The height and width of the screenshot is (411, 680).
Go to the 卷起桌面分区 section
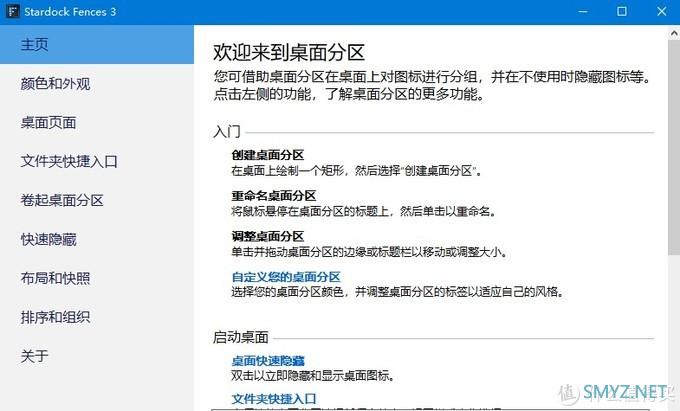pyautogui.click(x=97, y=200)
